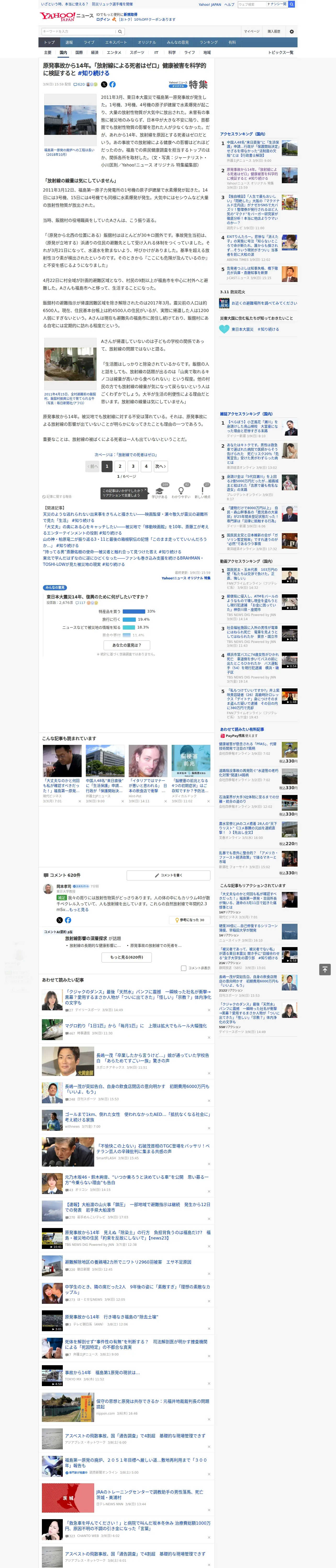Viewport: 336px width, 1568px height.
Task: Click the コメントを書く button
Action: 169,875
